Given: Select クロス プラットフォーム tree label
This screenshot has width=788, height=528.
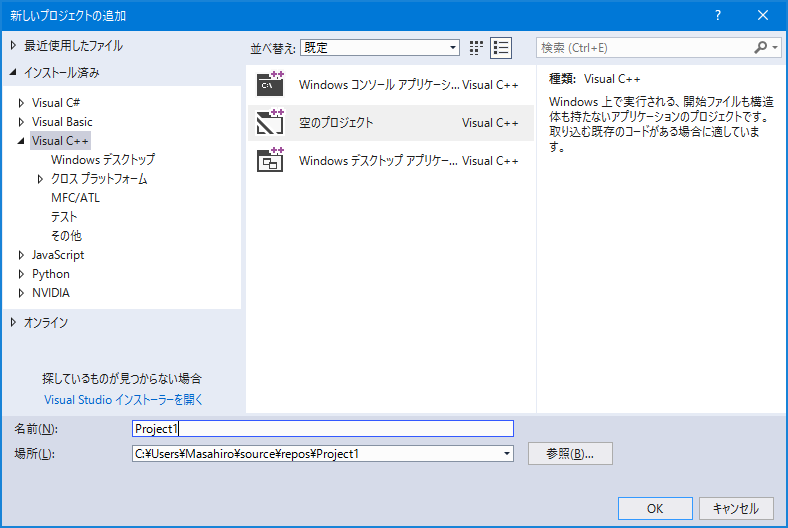Looking at the screenshot, I should (99, 179).
